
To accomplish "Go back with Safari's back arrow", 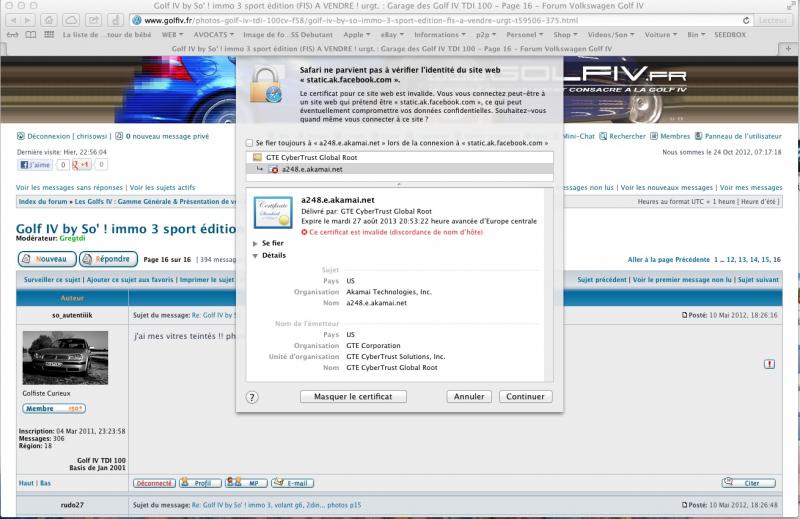I will [14, 20].
